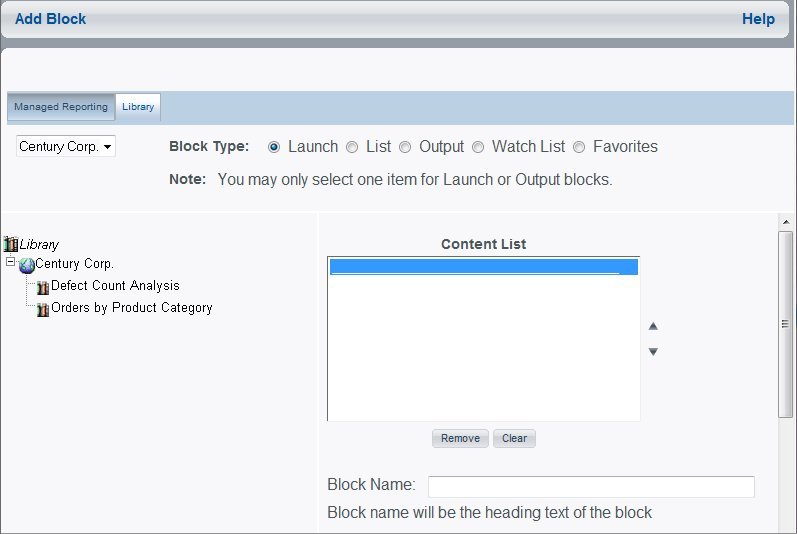Click the Block Name text field
Image resolution: width=797 pixels, height=534 pixels.
591,487
